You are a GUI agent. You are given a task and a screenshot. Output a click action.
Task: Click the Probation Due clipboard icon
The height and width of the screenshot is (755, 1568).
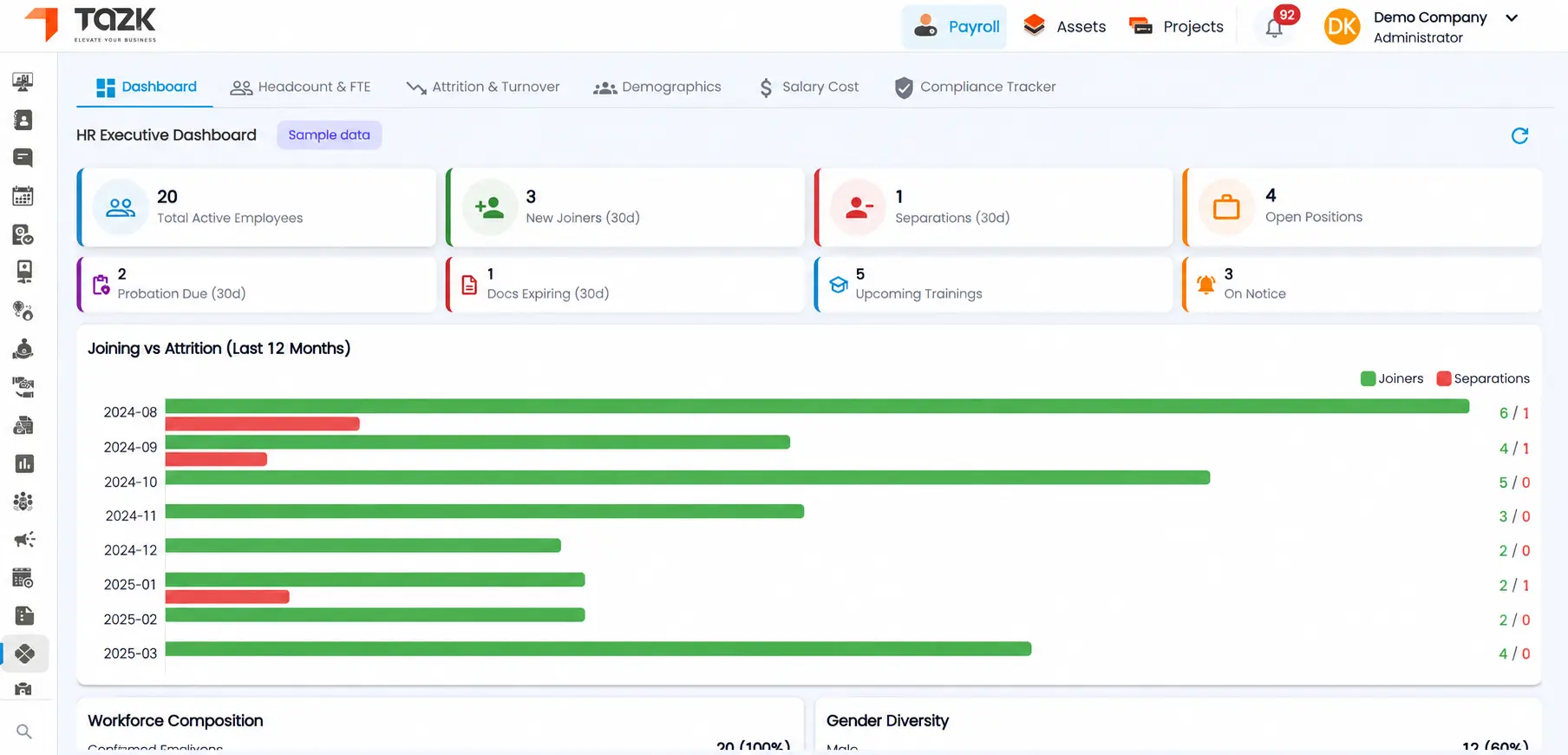pos(101,285)
